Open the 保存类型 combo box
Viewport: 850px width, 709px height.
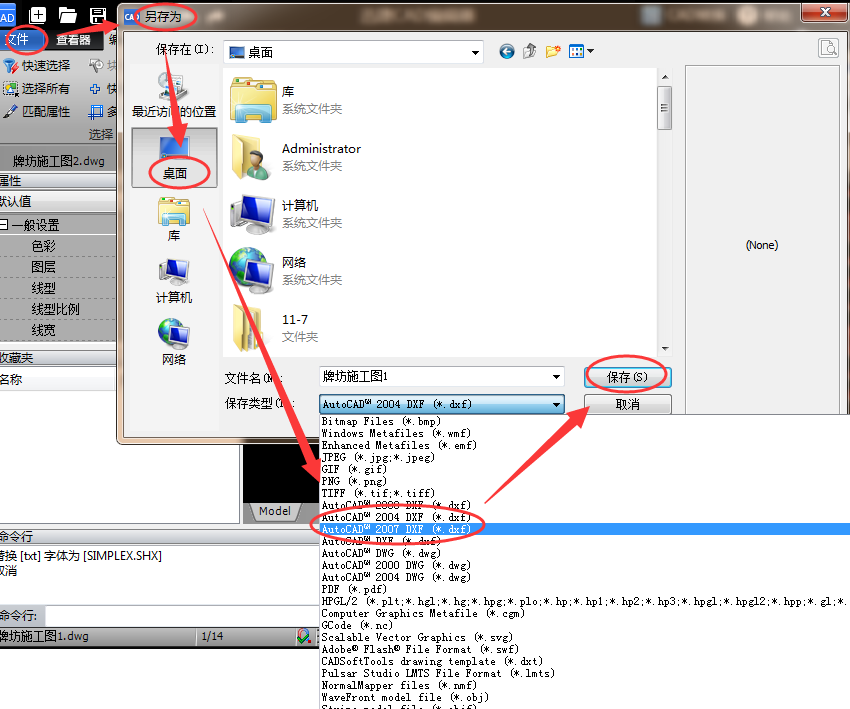pos(442,404)
